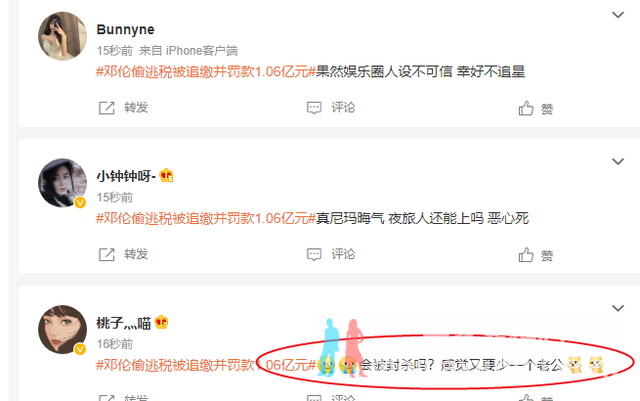640x401 pixels.
Task: Open hashtag topic in 小钟钟呀- post
Action: tap(206, 218)
